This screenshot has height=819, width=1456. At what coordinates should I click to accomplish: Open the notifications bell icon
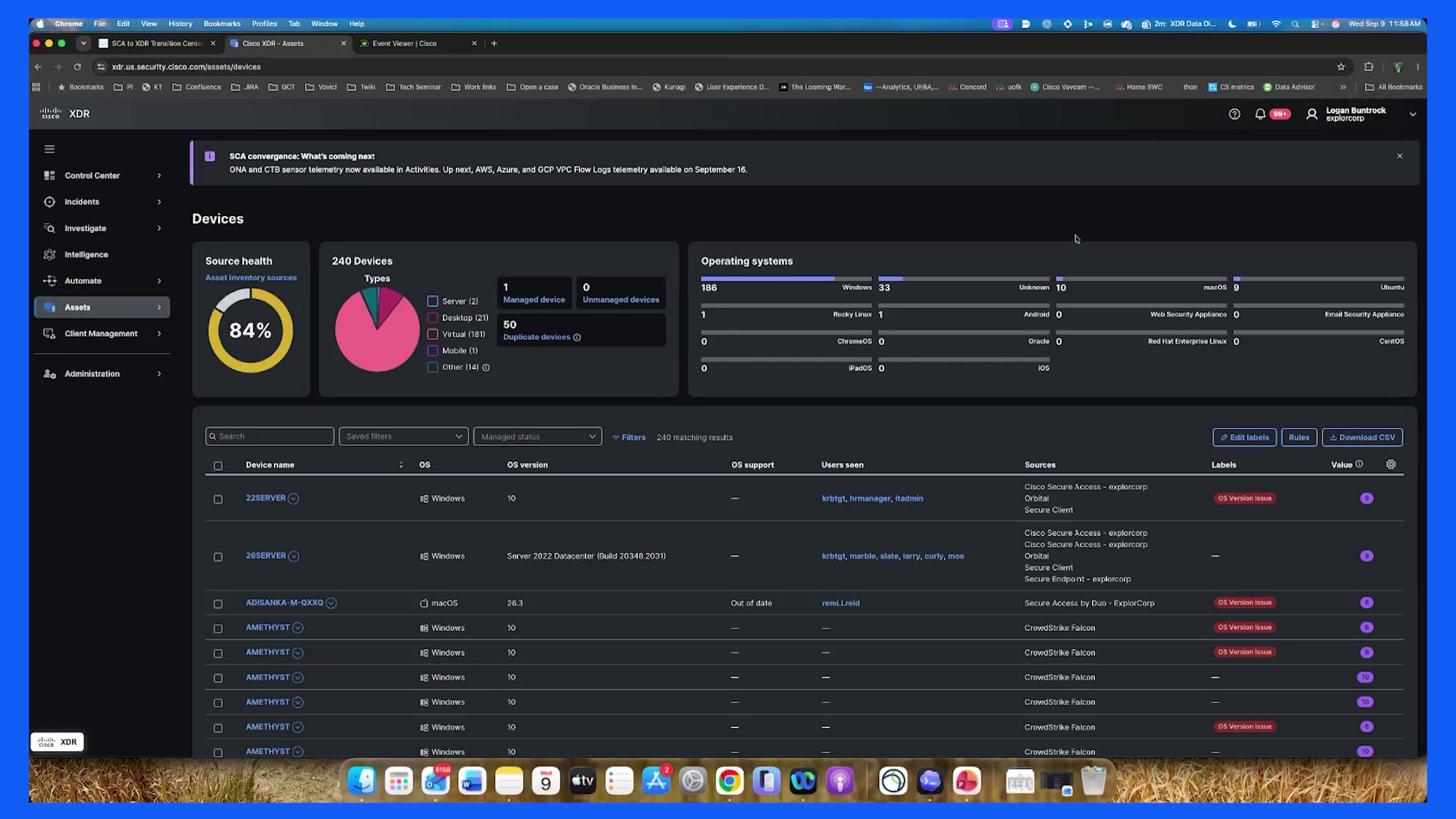click(x=1260, y=115)
